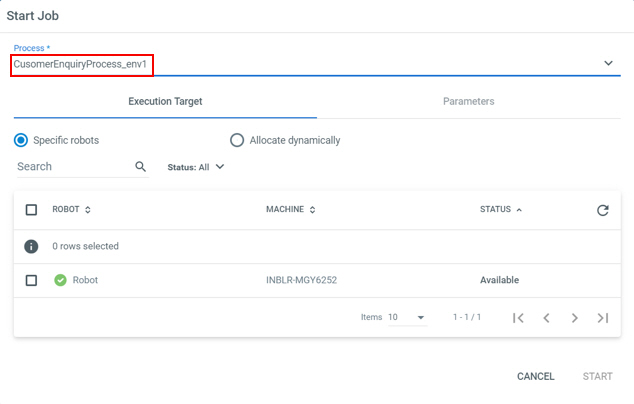
Task: Click the info icon beside rows selected
Action: click(31, 246)
